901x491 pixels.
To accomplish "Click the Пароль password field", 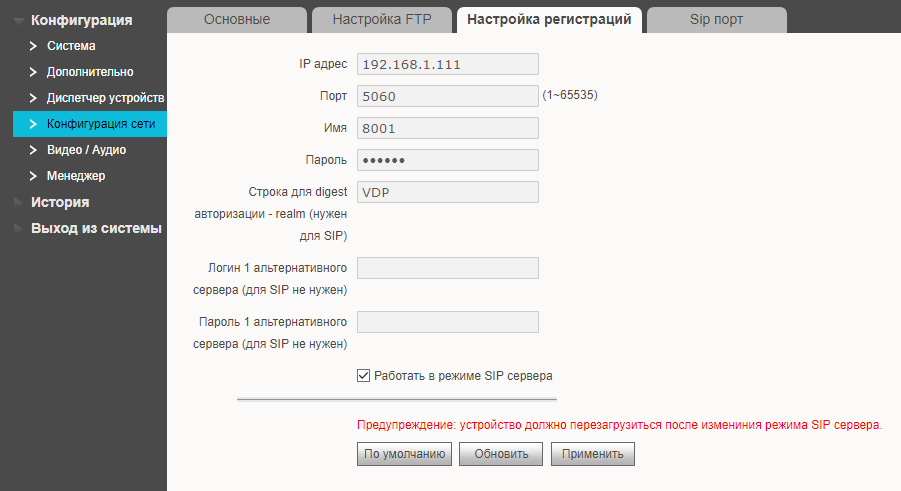I will pos(448,160).
